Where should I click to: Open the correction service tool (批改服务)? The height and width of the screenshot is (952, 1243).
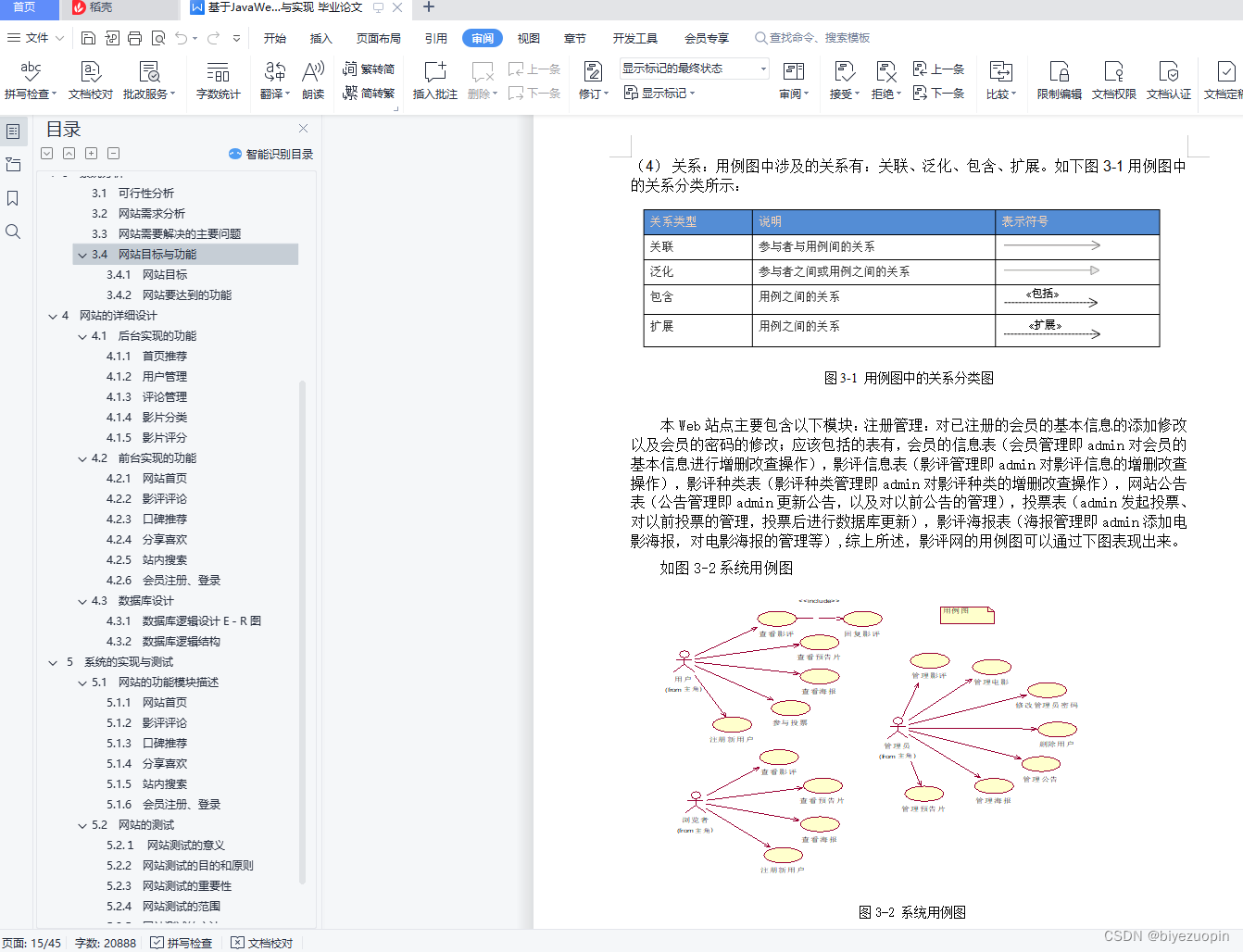(x=148, y=81)
